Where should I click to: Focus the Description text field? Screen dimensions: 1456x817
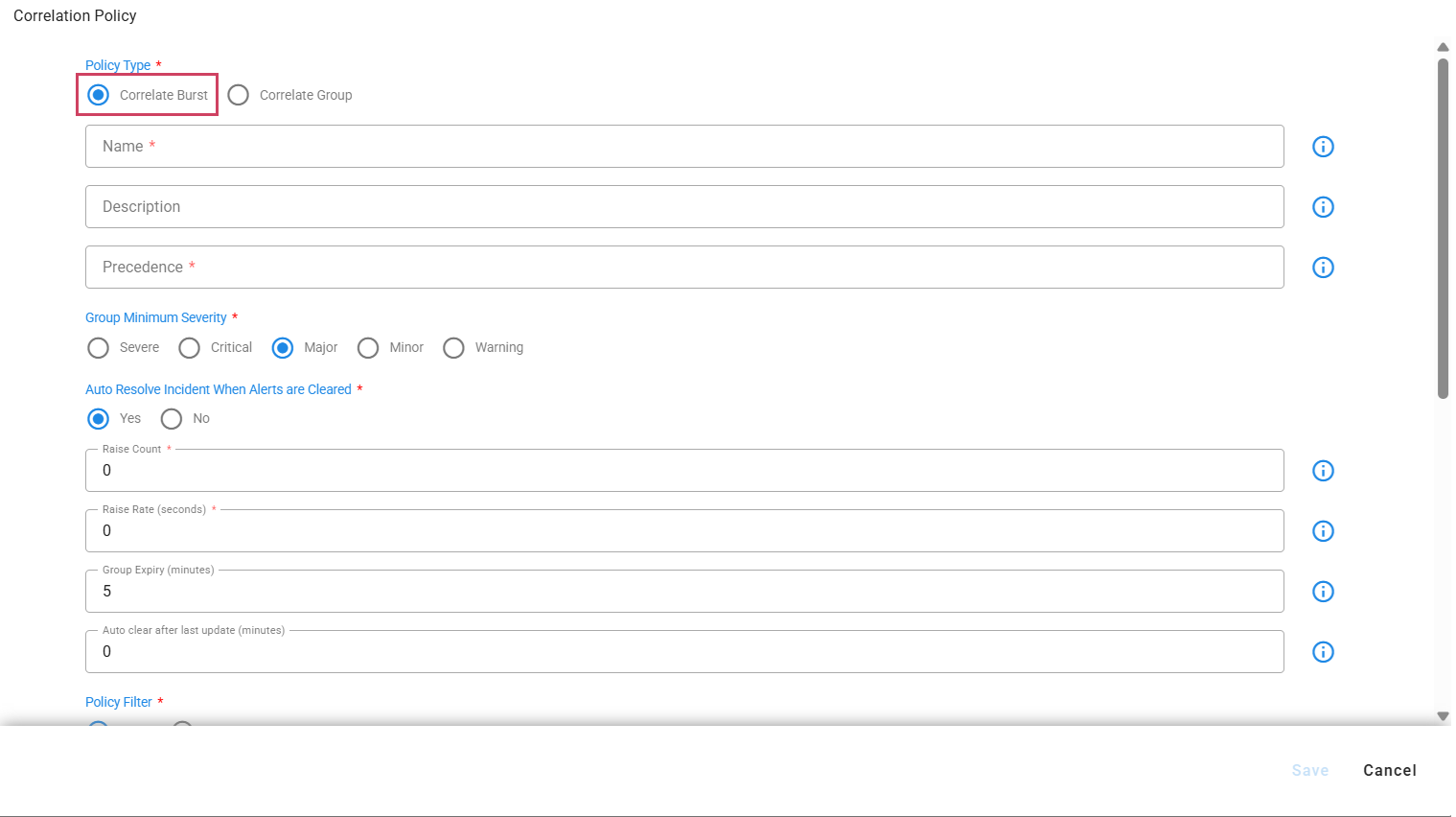(684, 207)
